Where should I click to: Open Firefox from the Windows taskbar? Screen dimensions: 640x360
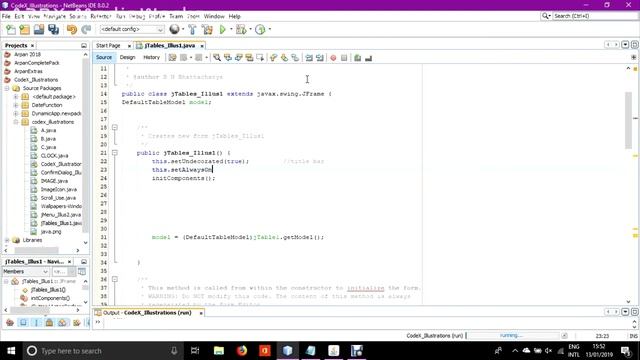point(242,351)
